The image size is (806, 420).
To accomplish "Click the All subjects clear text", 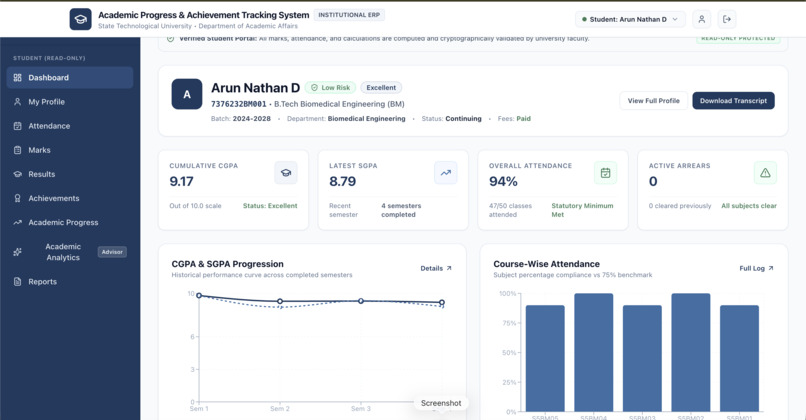I will click(x=749, y=206).
